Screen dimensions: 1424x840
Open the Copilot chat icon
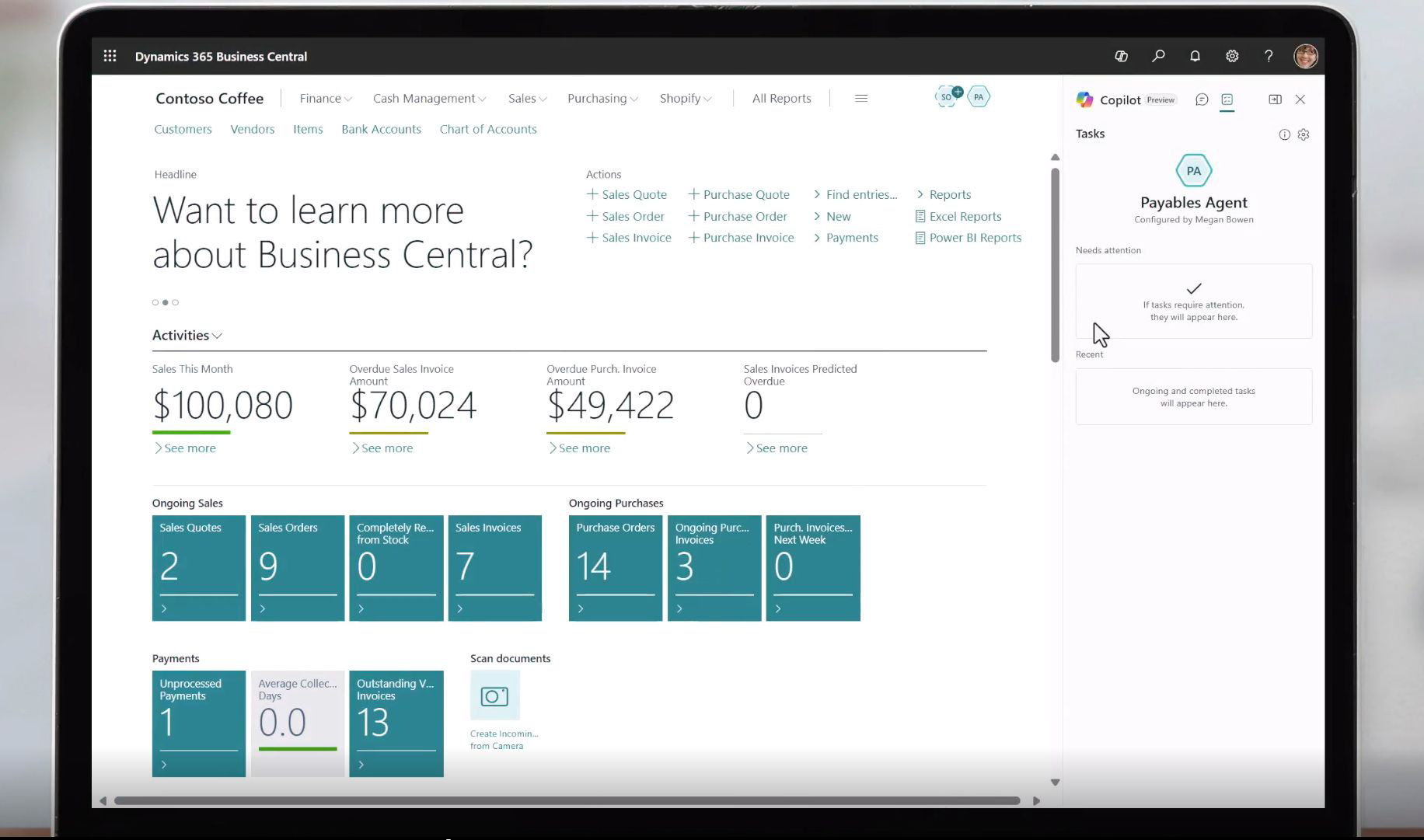[1202, 99]
